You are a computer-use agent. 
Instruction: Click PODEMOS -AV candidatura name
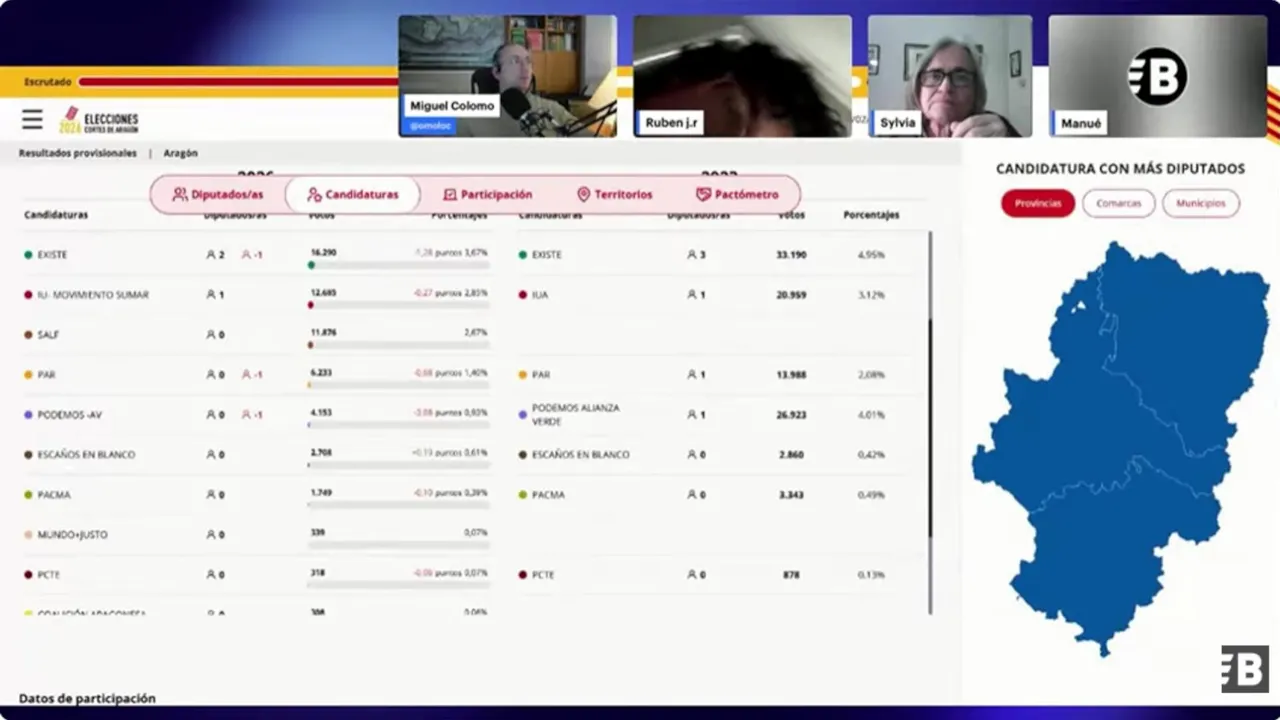[69, 415]
